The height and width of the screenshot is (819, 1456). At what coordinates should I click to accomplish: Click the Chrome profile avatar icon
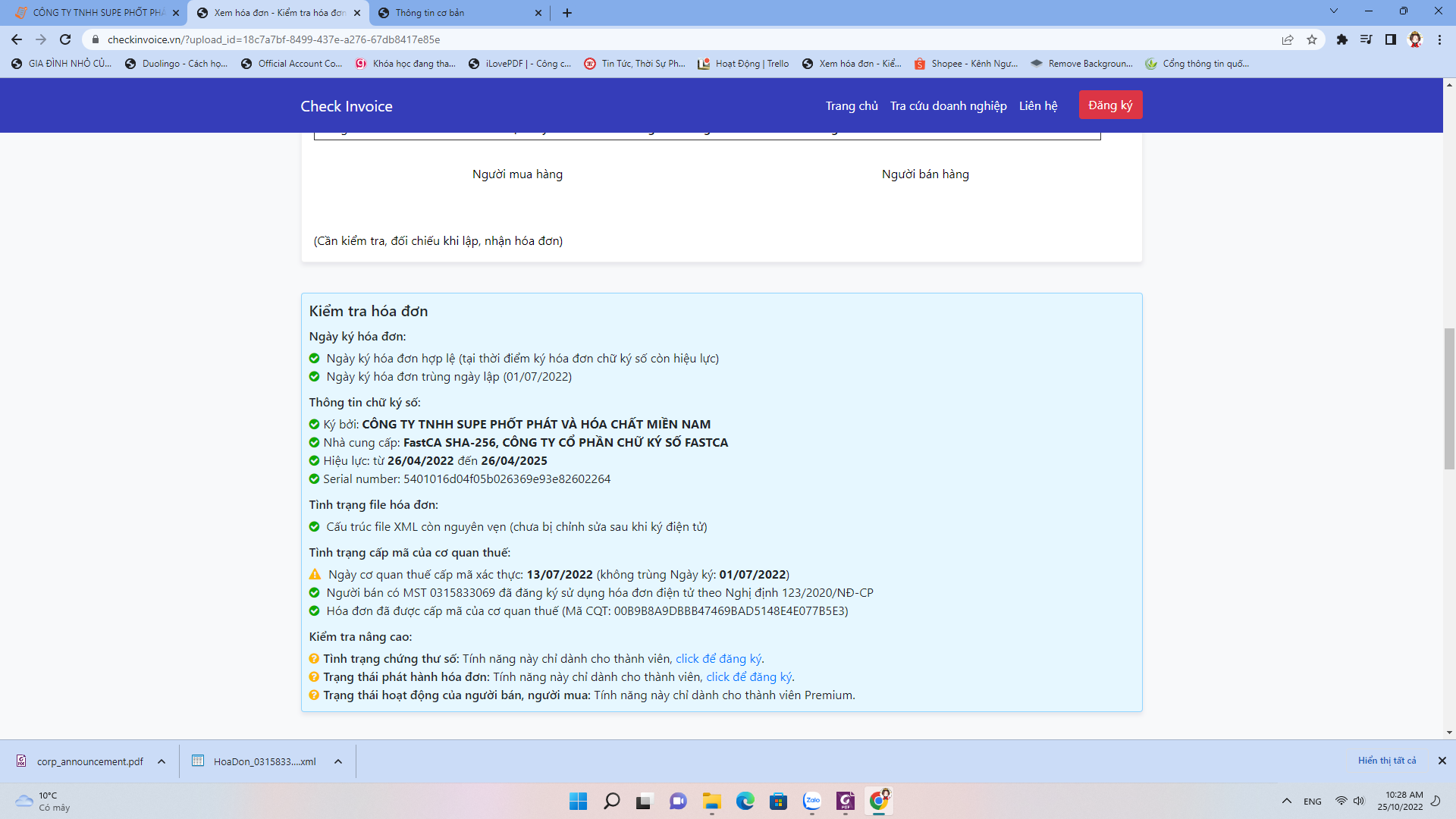(1415, 39)
